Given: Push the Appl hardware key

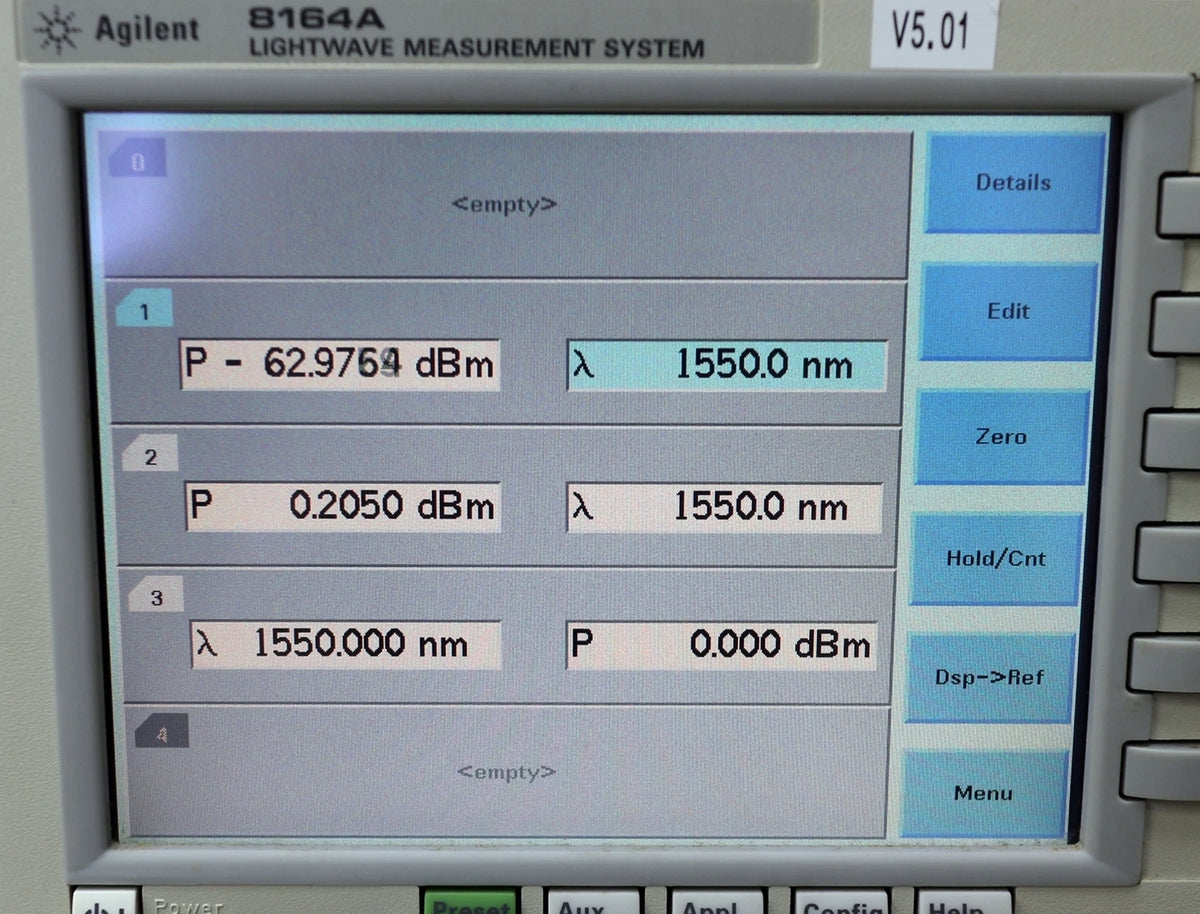Looking at the screenshot, I should coord(716,902).
